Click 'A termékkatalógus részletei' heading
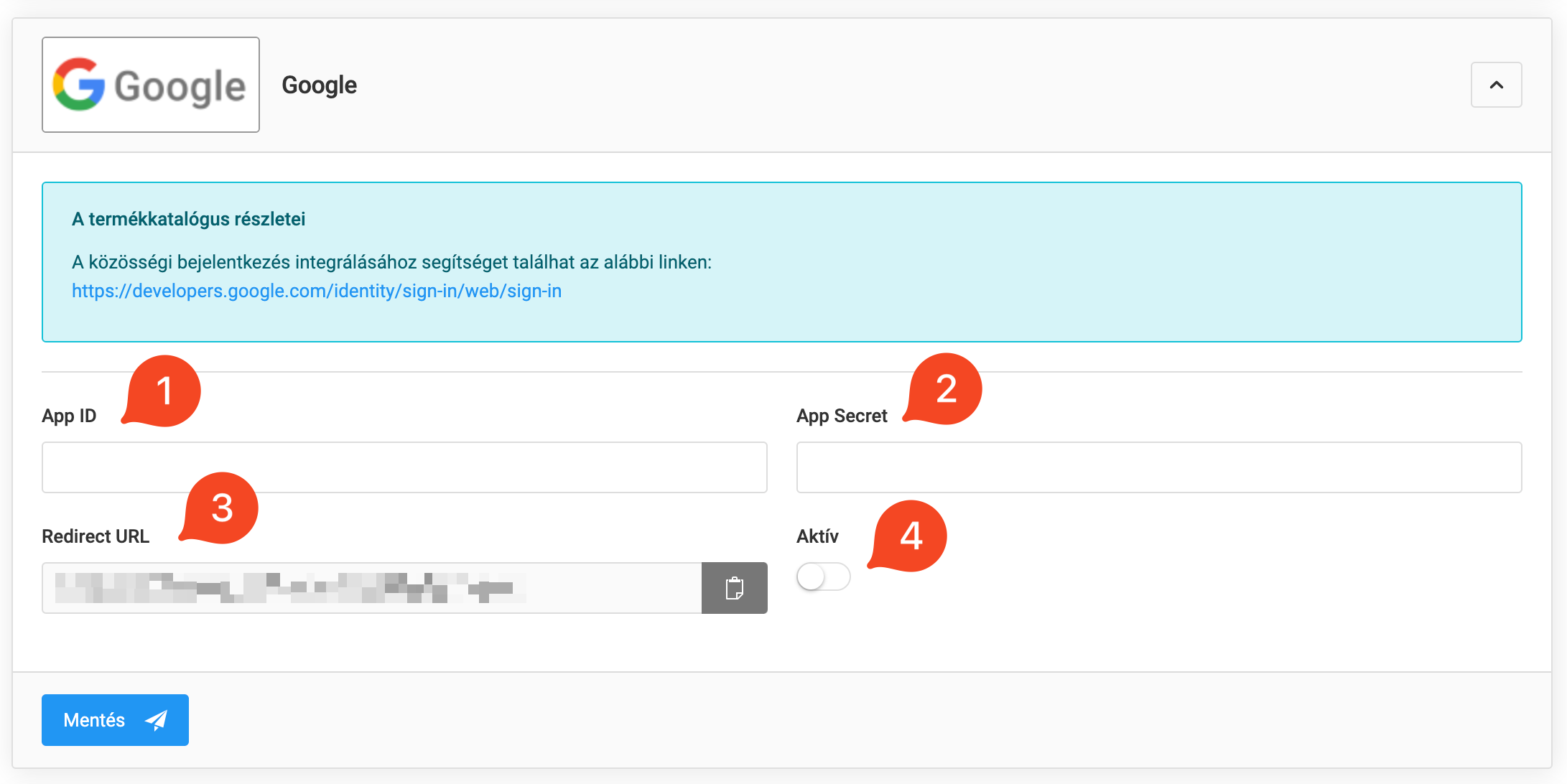Viewport: 1567px width, 784px height. 188,219
